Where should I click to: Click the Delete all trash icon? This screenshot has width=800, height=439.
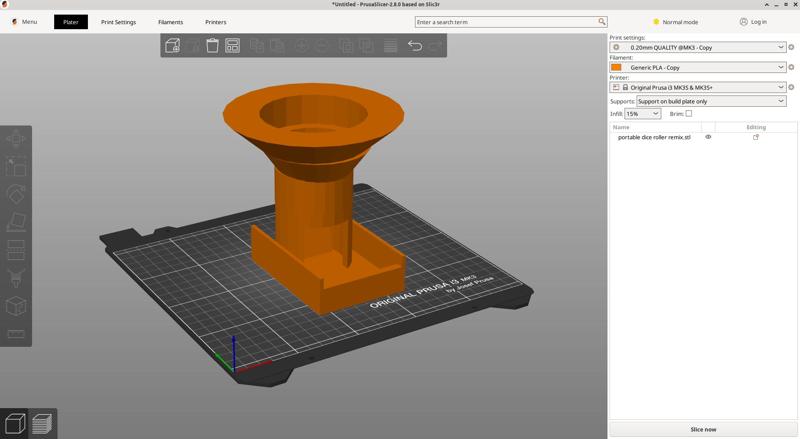[x=212, y=46]
